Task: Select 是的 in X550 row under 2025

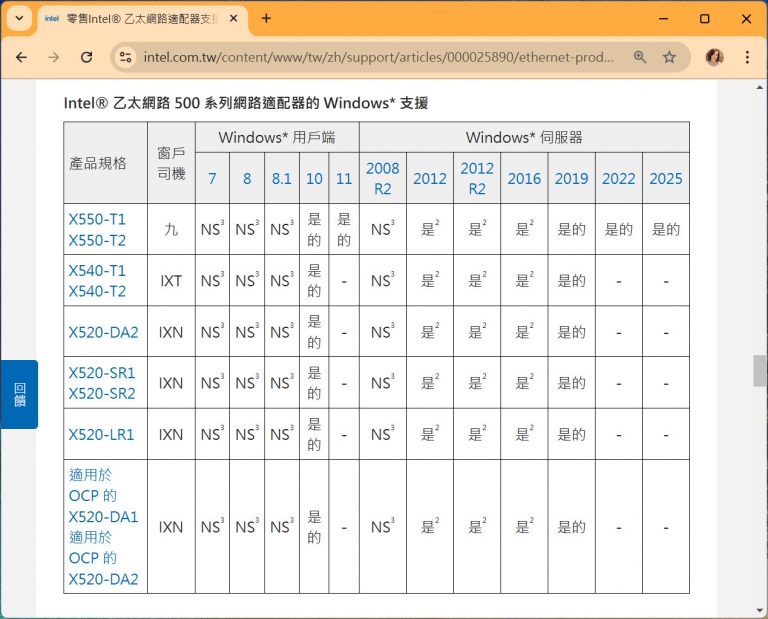Action: coord(666,229)
